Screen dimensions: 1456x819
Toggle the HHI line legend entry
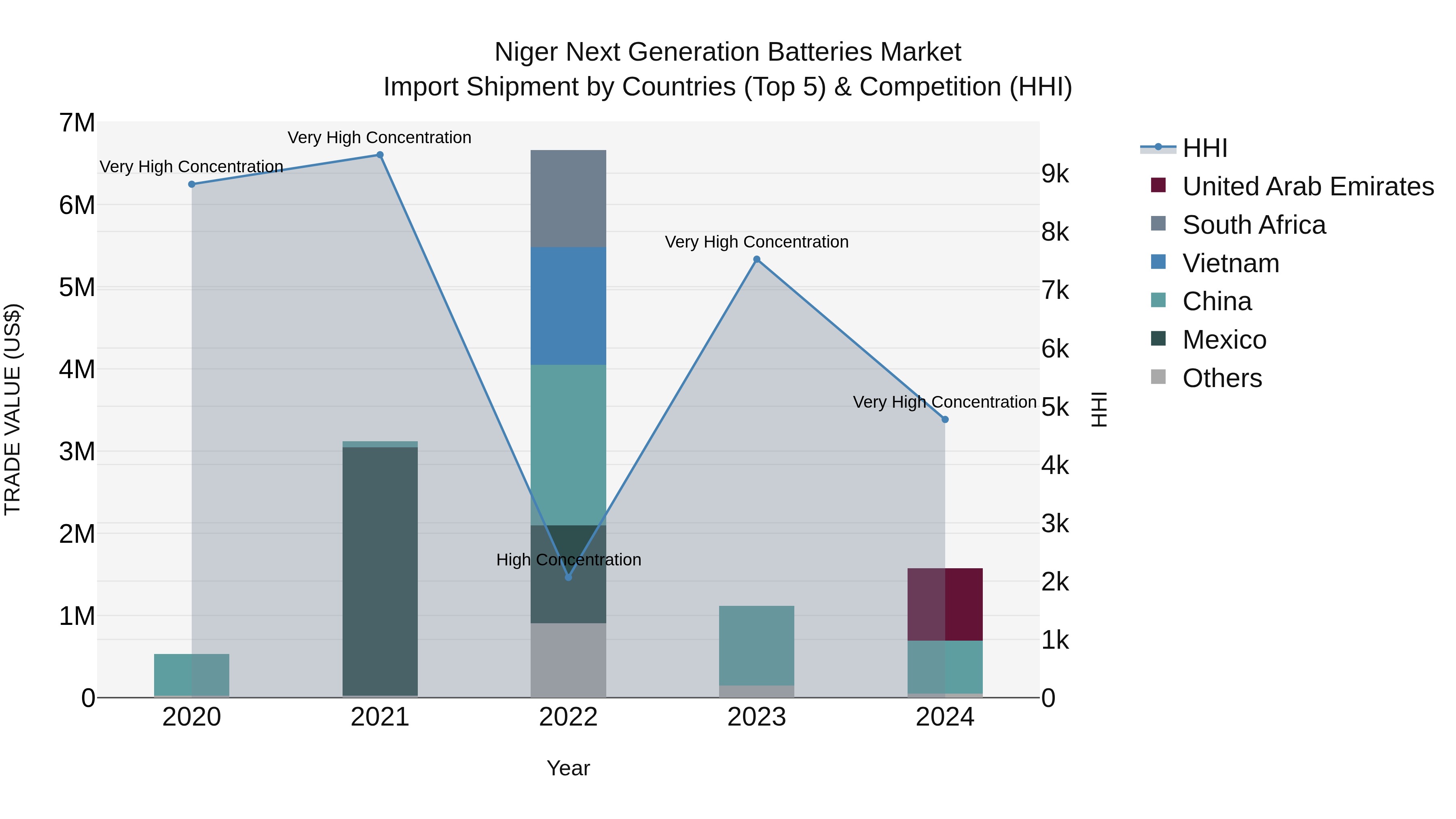click(1183, 148)
